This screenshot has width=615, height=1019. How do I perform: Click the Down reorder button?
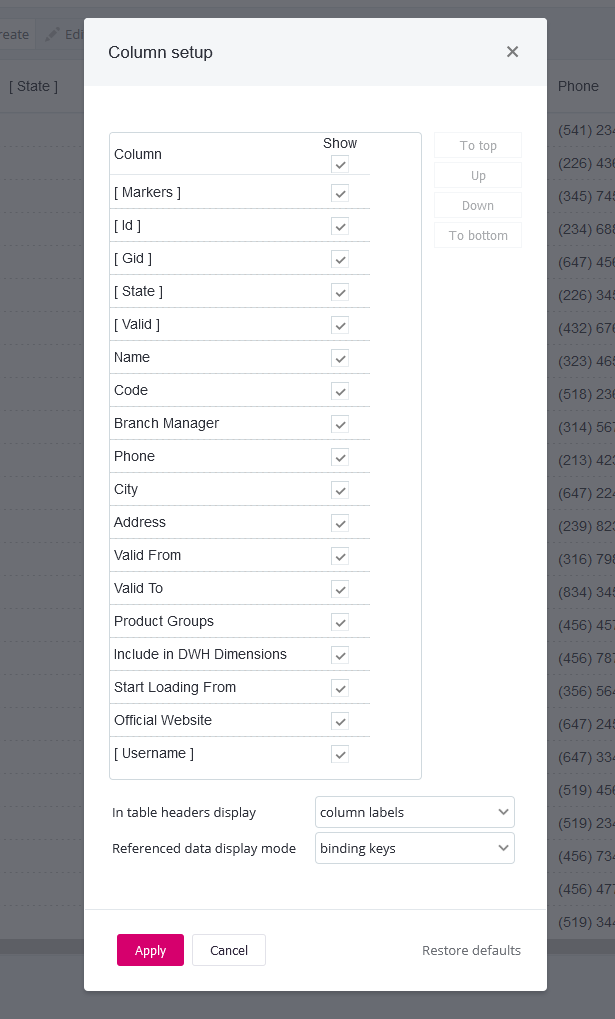[478, 205]
